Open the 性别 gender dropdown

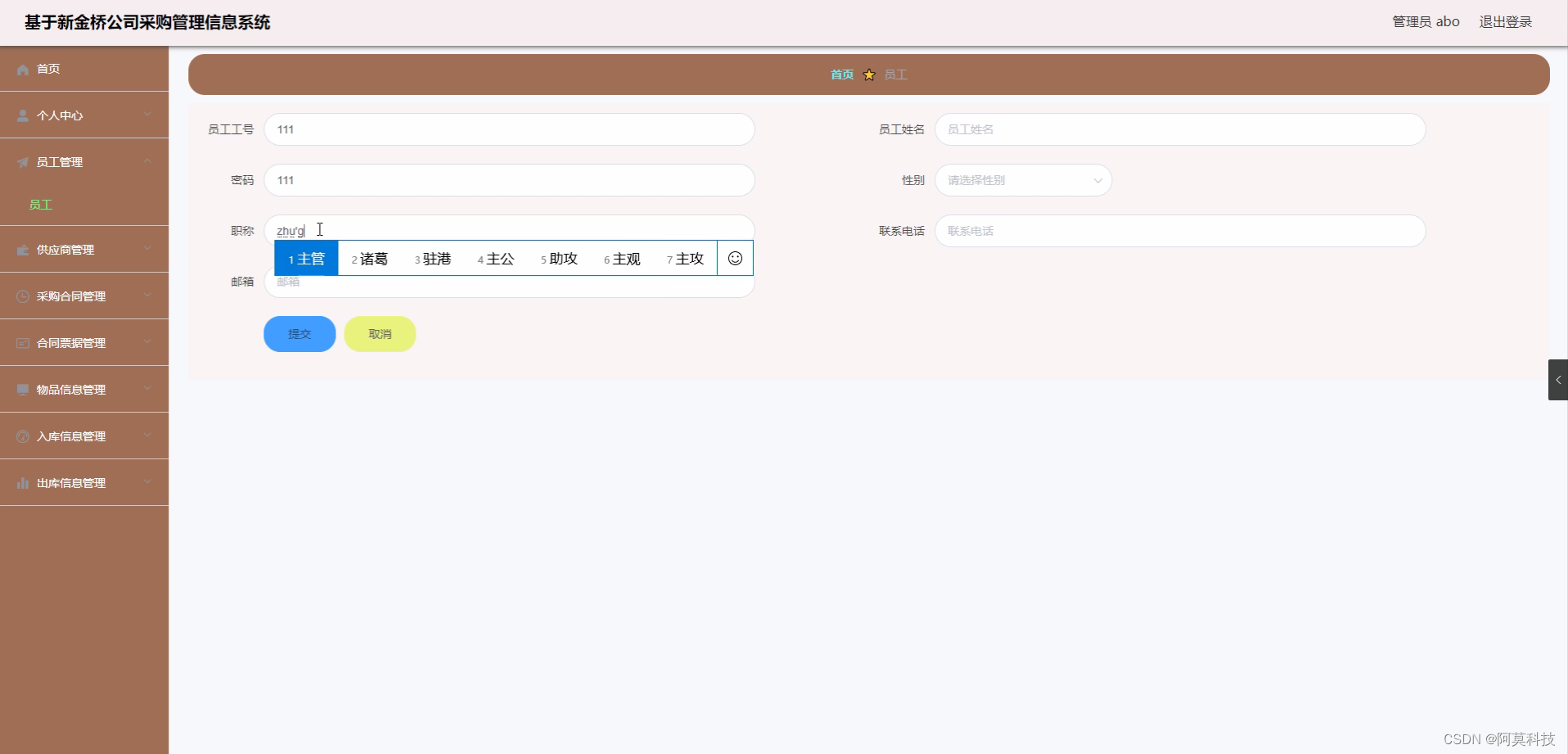tap(1023, 180)
